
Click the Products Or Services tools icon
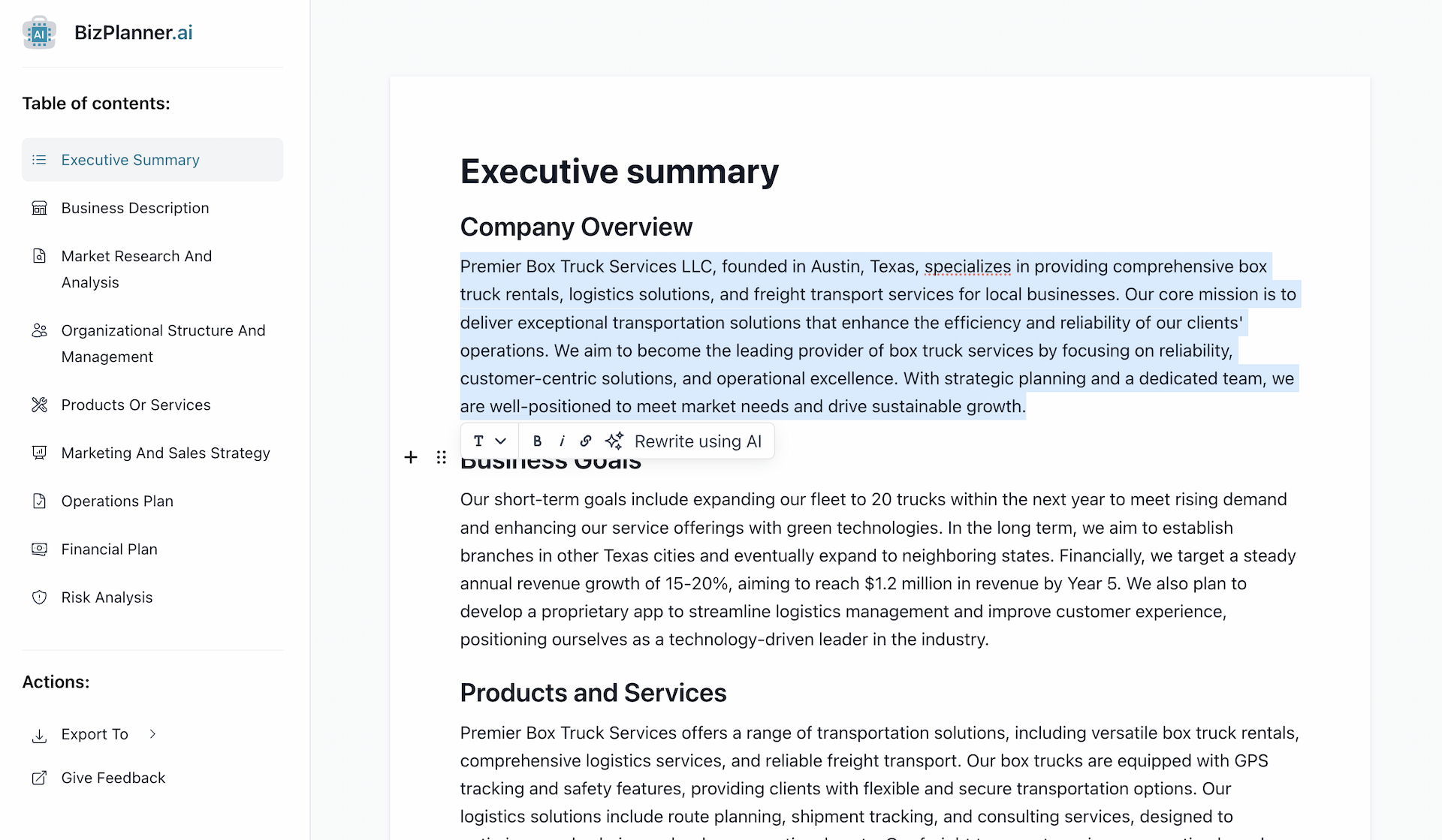point(40,405)
